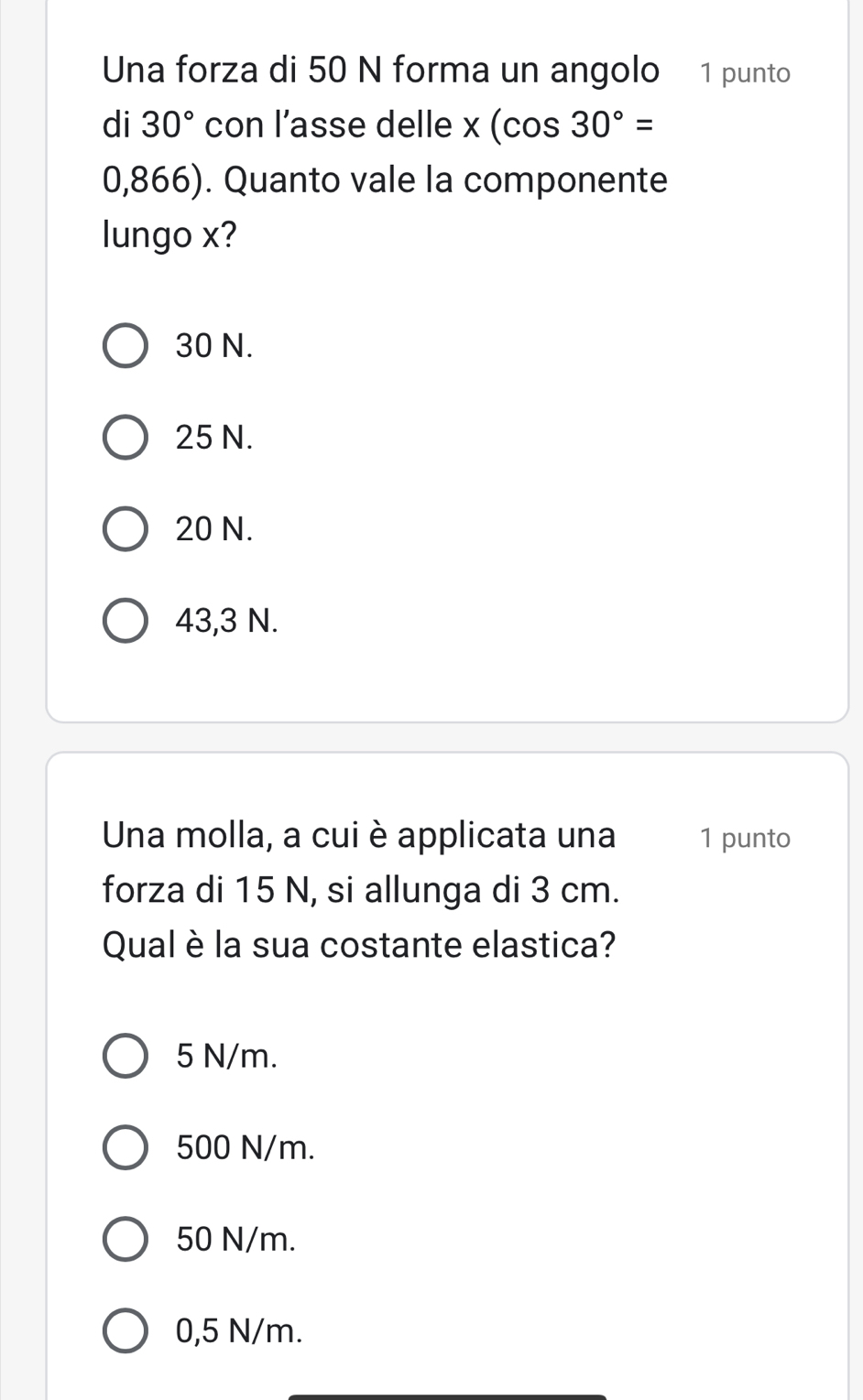Select the radio circle beside 0,5 N/m.
The width and height of the screenshot is (863, 1400).
[x=125, y=1330]
